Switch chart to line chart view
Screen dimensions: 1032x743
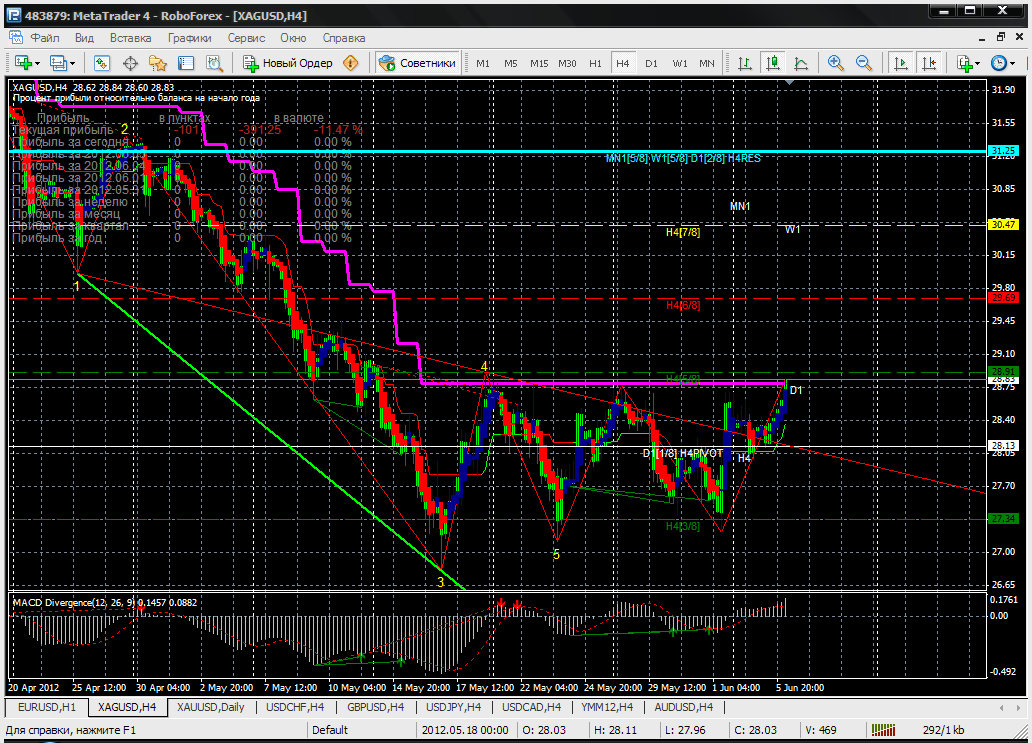[801, 63]
